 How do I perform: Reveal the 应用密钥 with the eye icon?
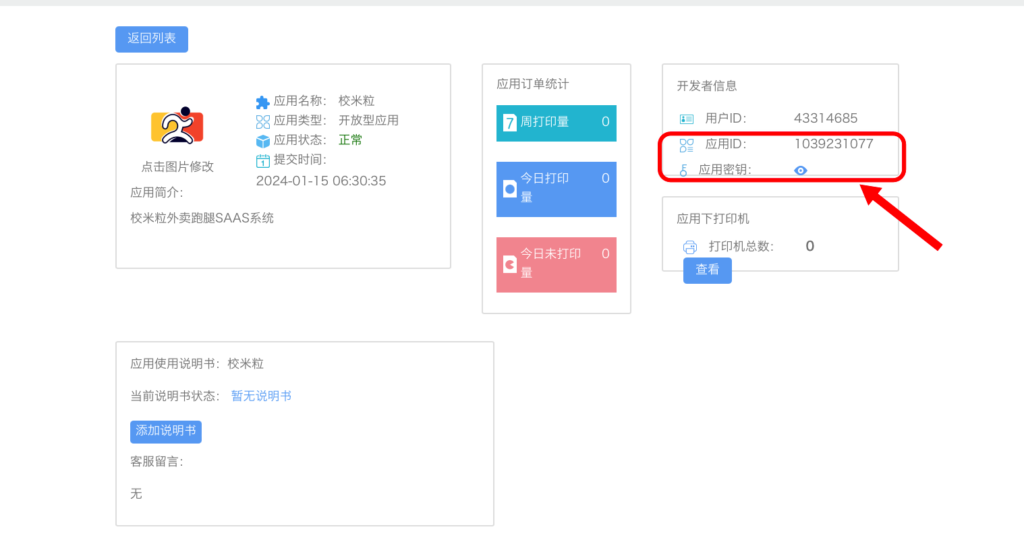point(801,170)
